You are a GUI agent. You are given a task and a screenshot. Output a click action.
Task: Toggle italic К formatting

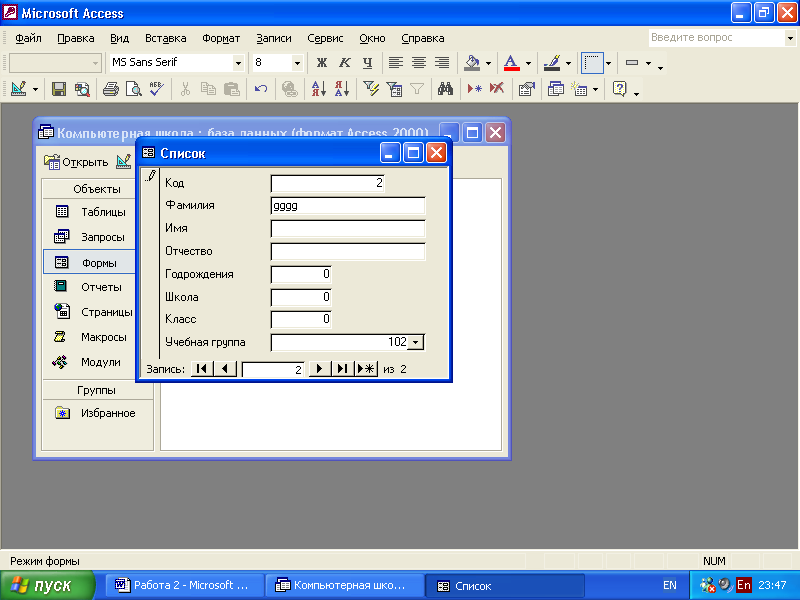[x=345, y=63]
